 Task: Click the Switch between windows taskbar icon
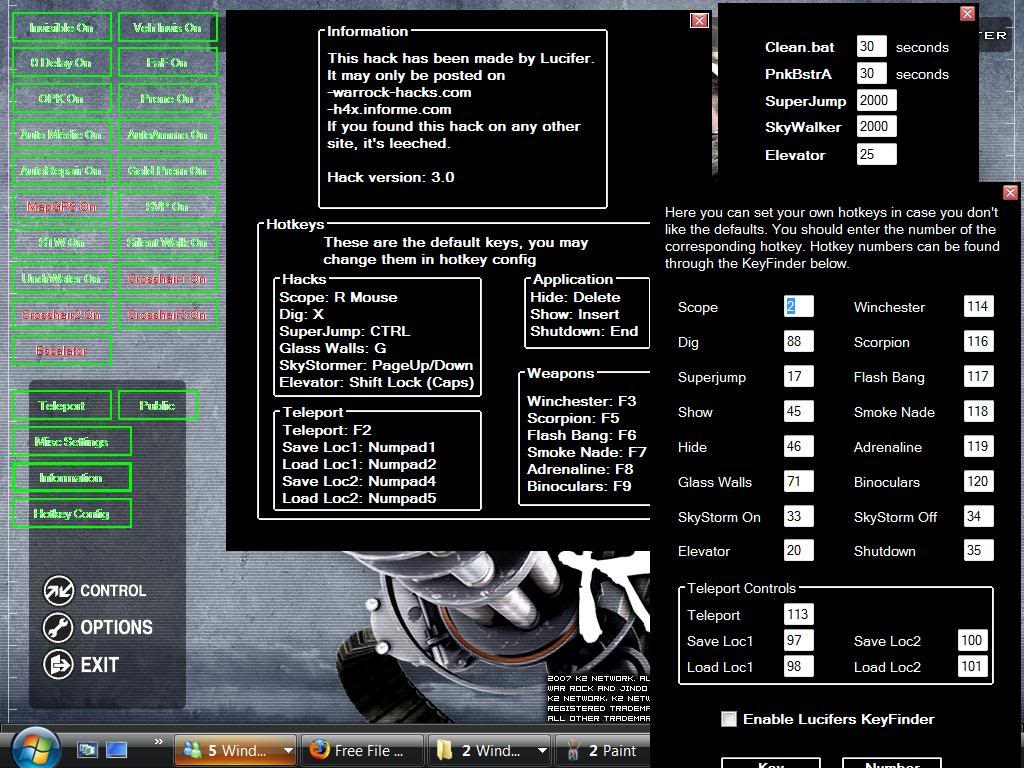(87, 750)
